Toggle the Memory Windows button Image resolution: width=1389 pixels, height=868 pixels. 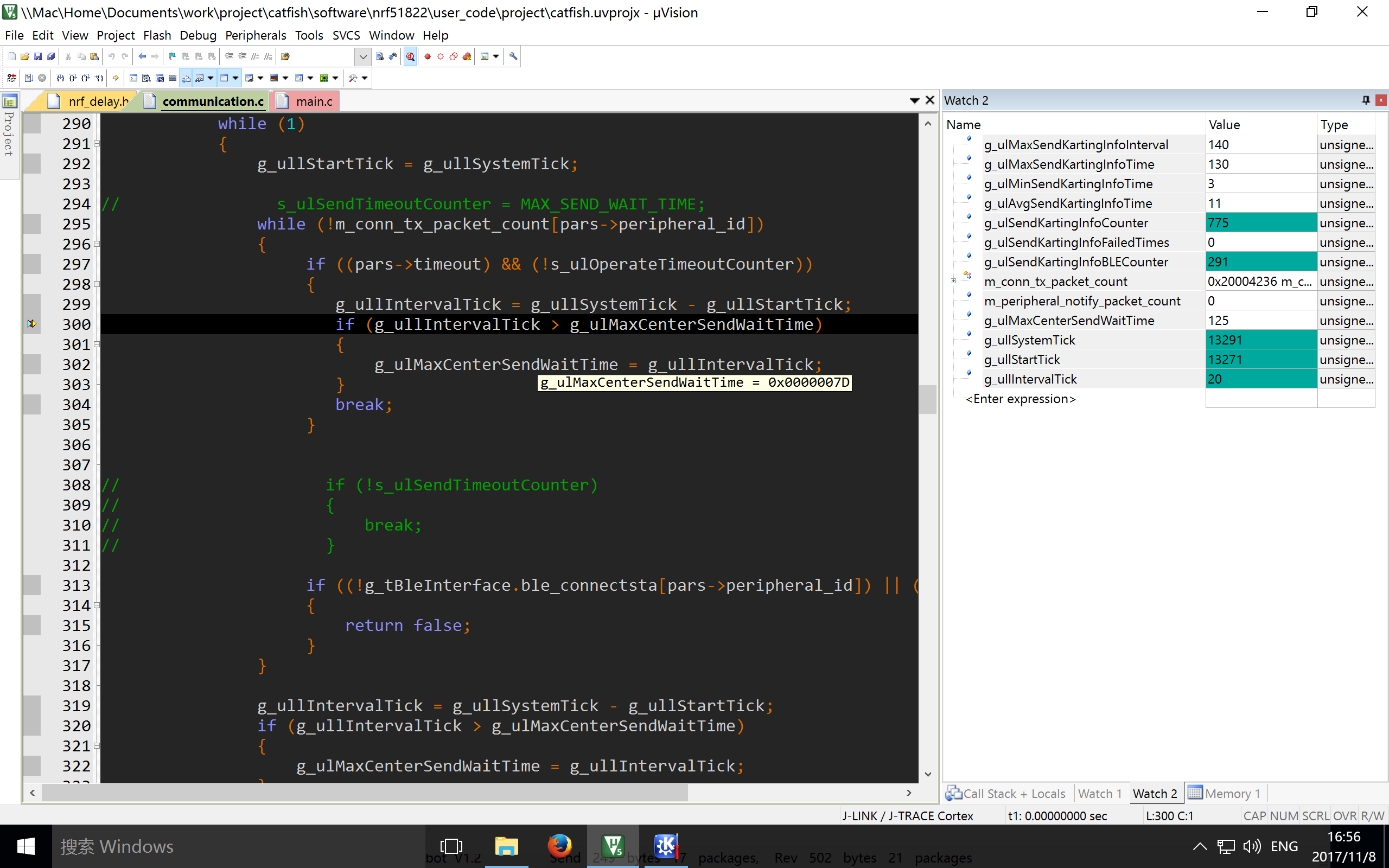click(x=225, y=78)
